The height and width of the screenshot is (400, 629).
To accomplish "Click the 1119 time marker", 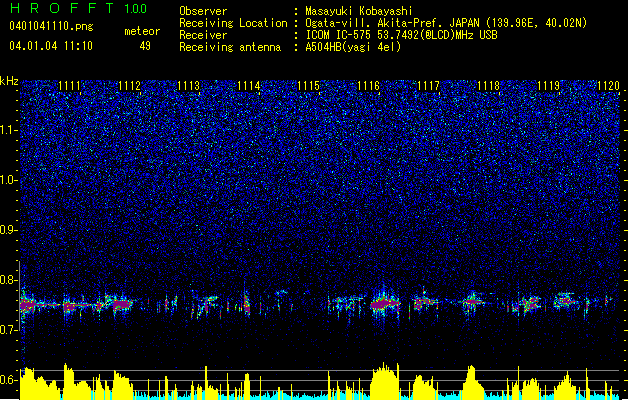I will [548, 86].
